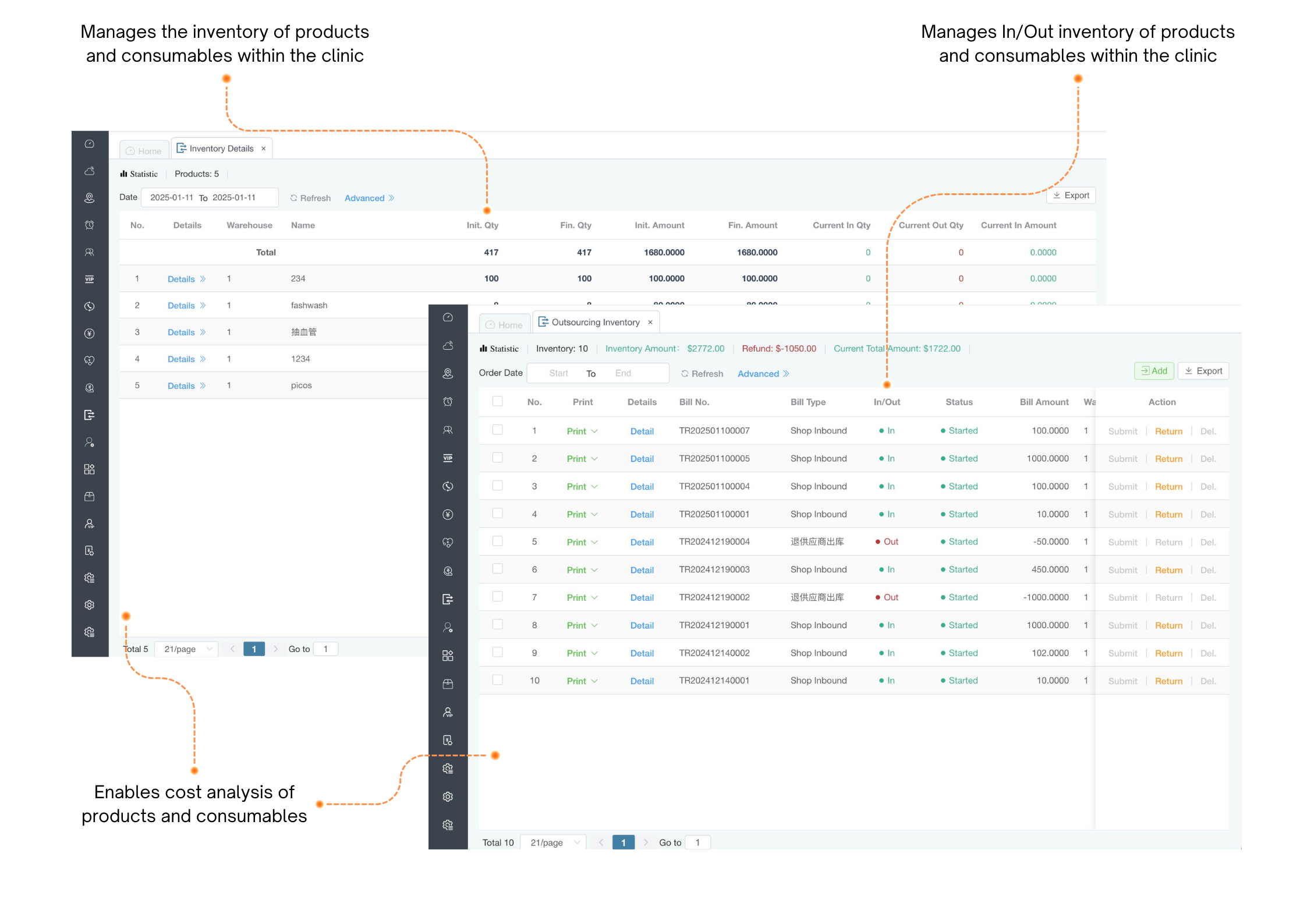Click Return link for bill TR202412190003
This screenshot has width=1307, height=924.
[1168, 570]
